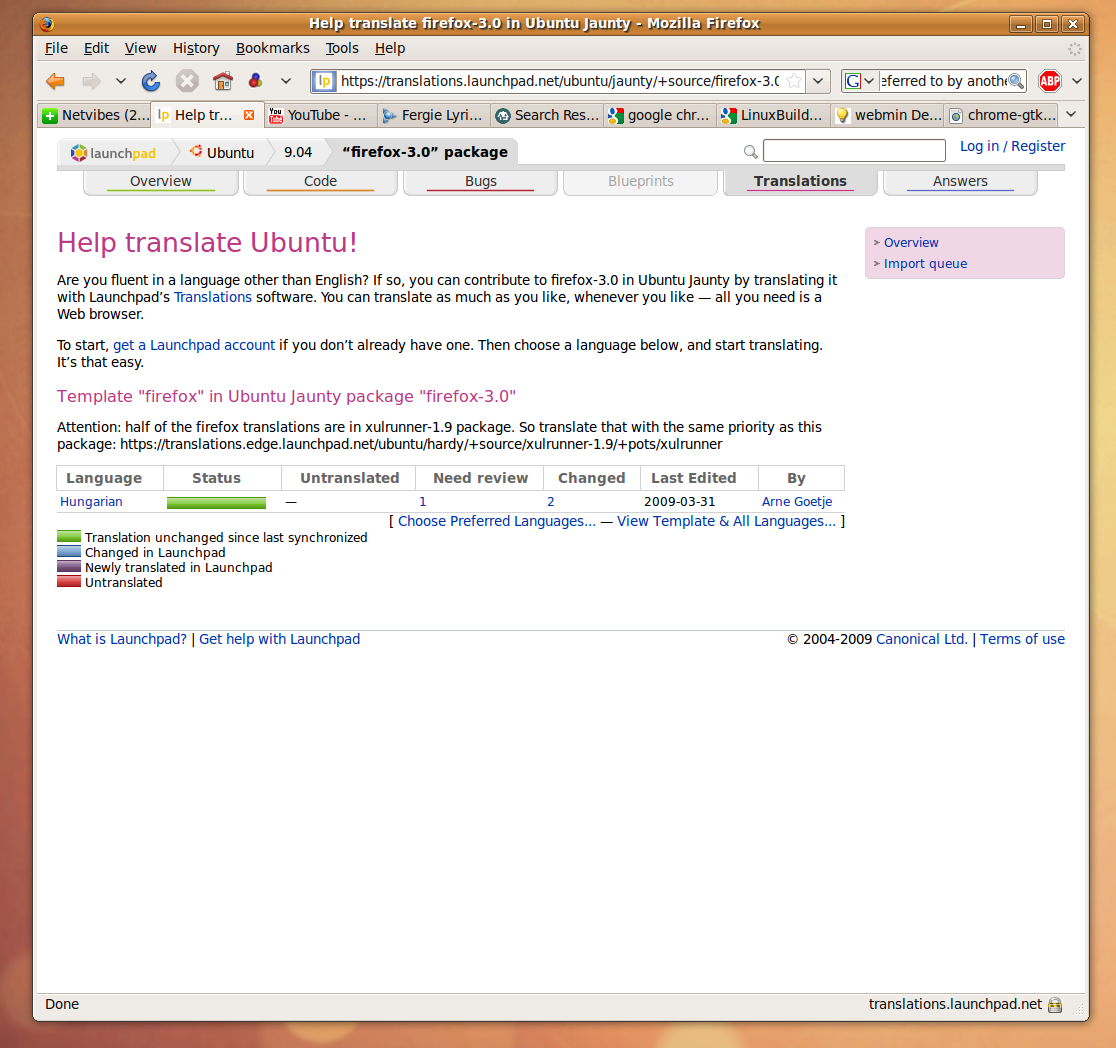Viewport: 1116px width, 1048px height.
Task: Click the padlock security icon in status bar
Action: 1055,1005
